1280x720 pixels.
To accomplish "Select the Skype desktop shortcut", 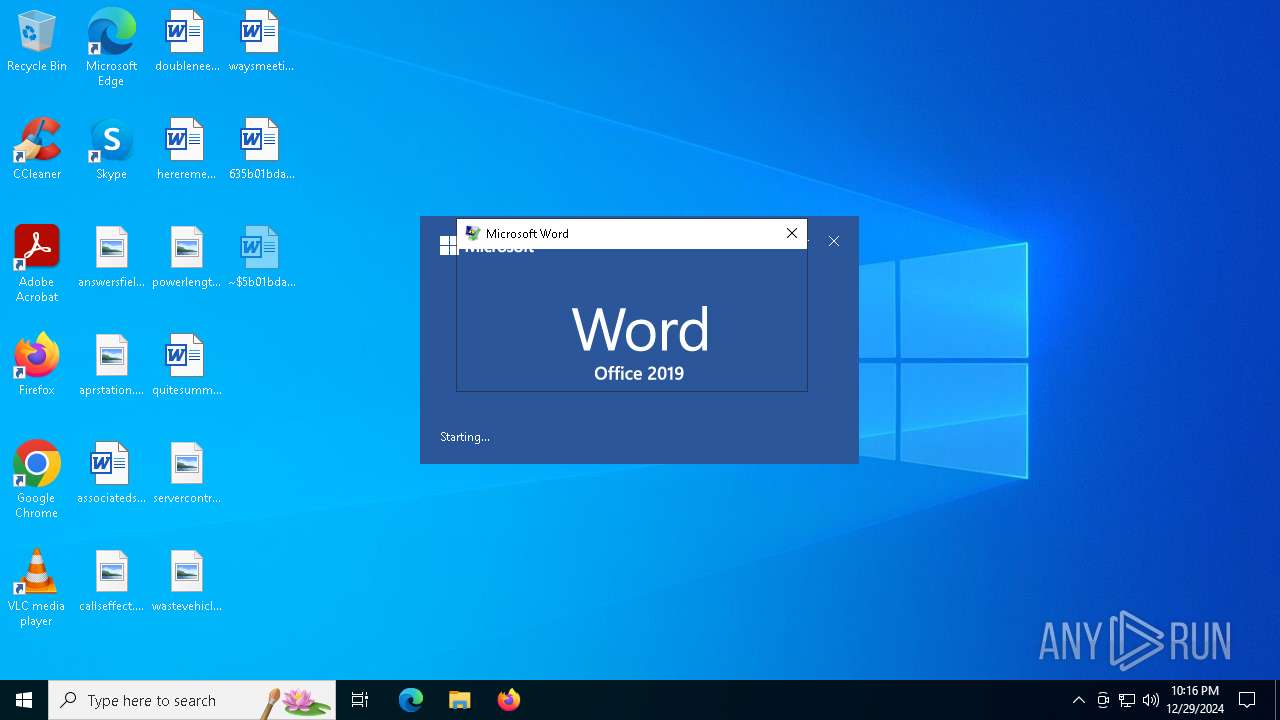I will 111,149.
